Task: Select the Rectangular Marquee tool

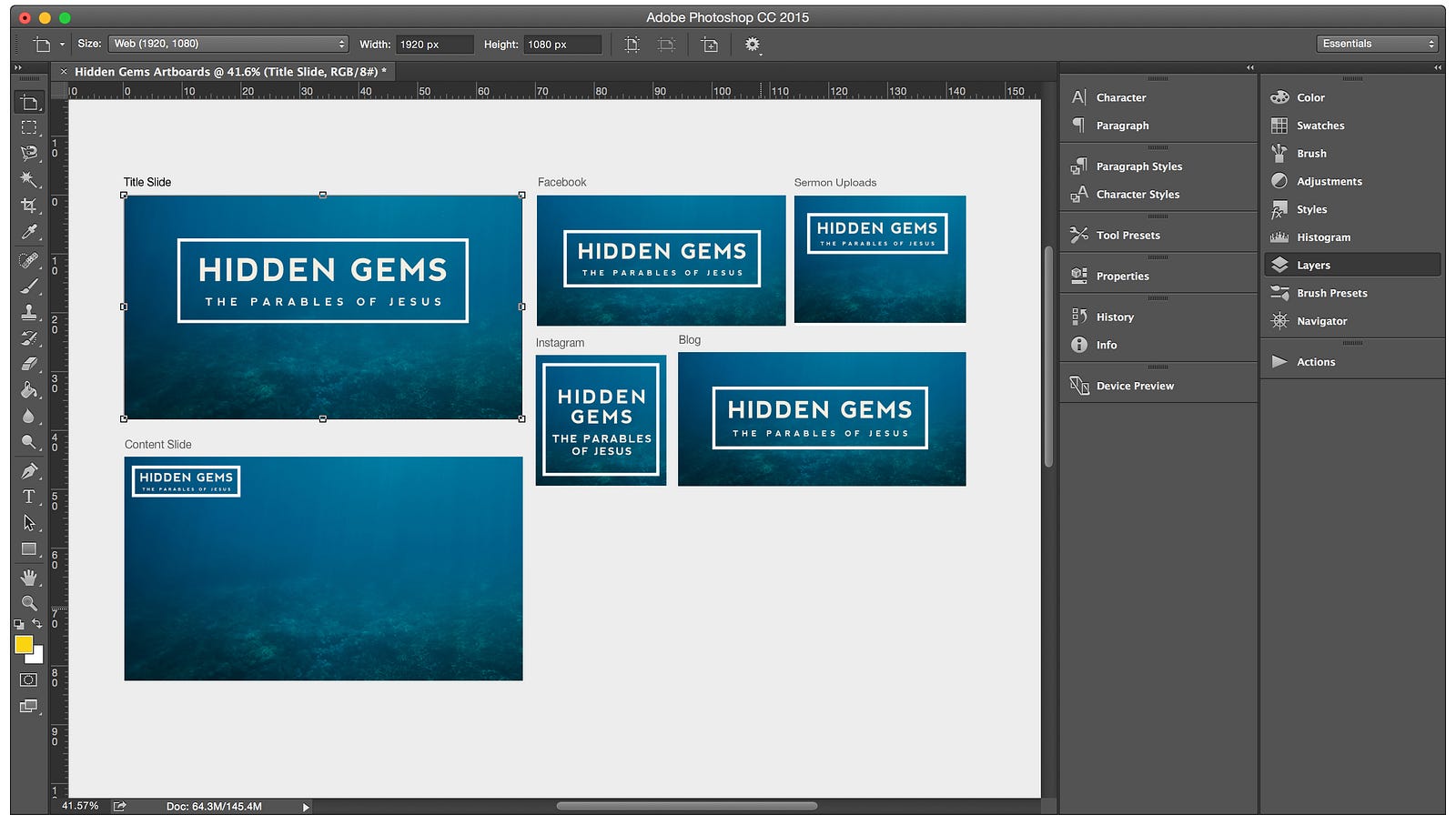Action: [29, 127]
